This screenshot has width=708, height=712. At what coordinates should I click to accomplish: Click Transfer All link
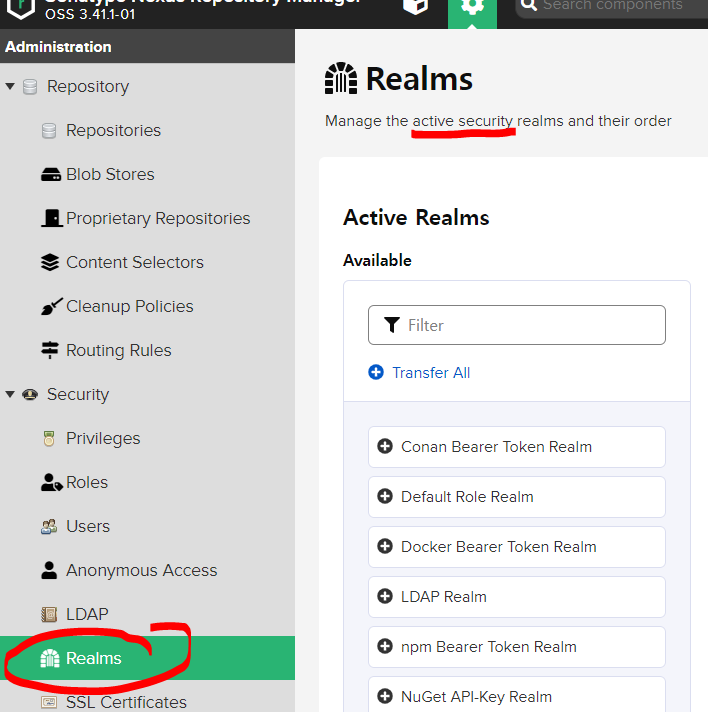pyautogui.click(x=431, y=373)
